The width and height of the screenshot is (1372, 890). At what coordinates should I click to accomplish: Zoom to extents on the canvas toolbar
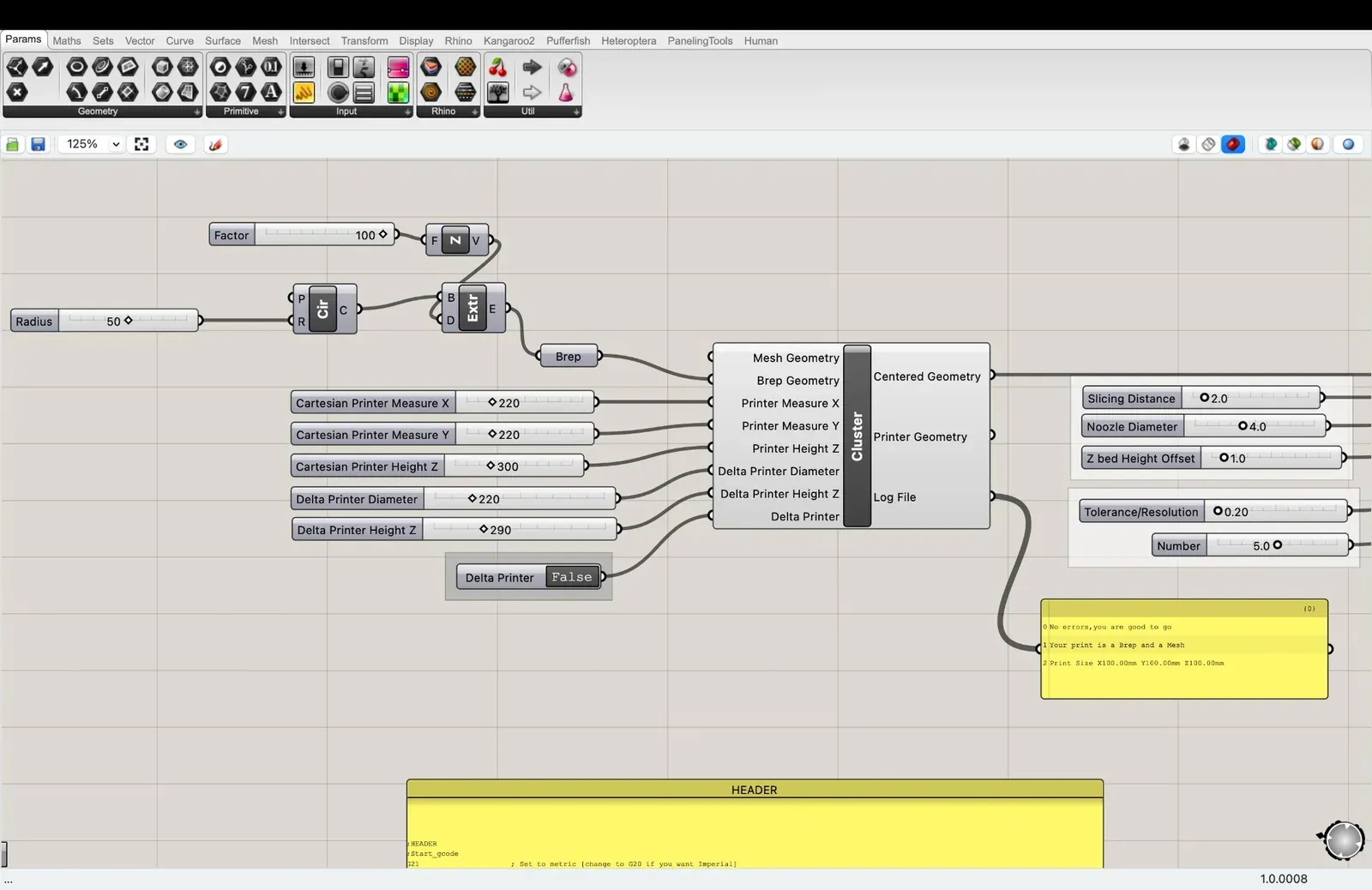[141, 144]
